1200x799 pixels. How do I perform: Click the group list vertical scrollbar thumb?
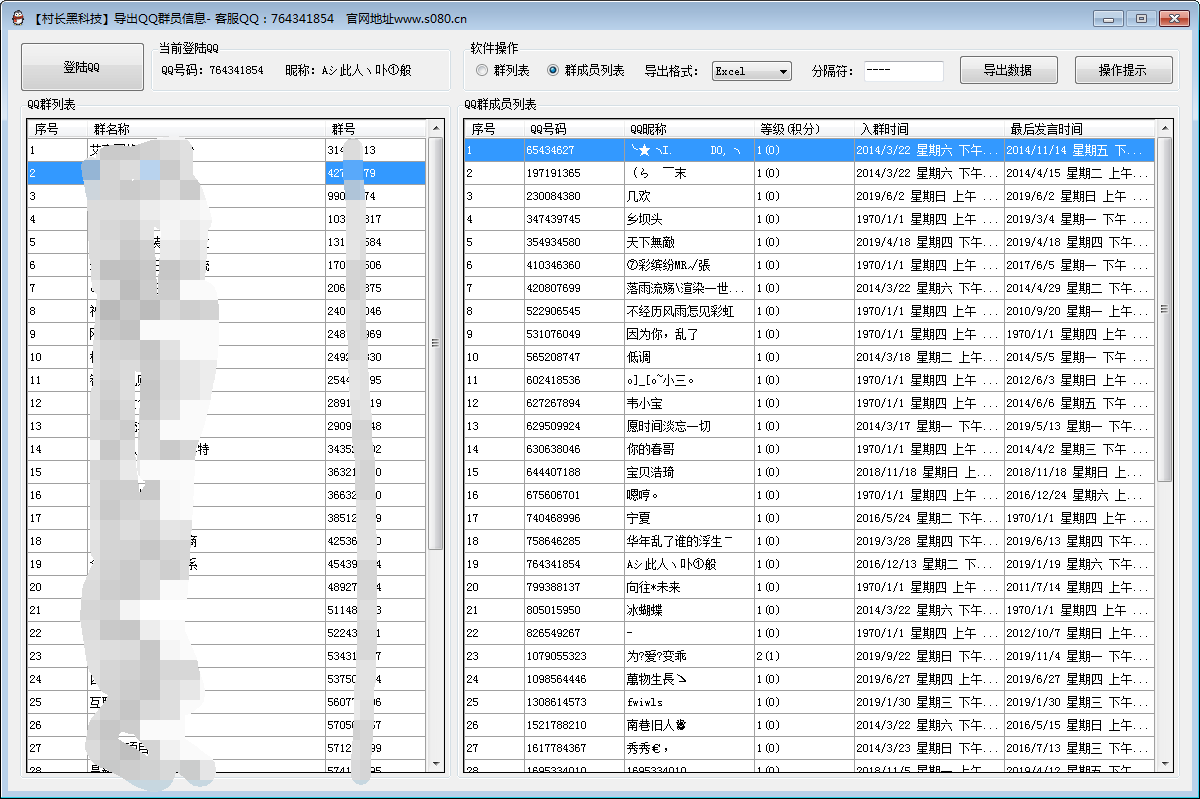[435, 343]
